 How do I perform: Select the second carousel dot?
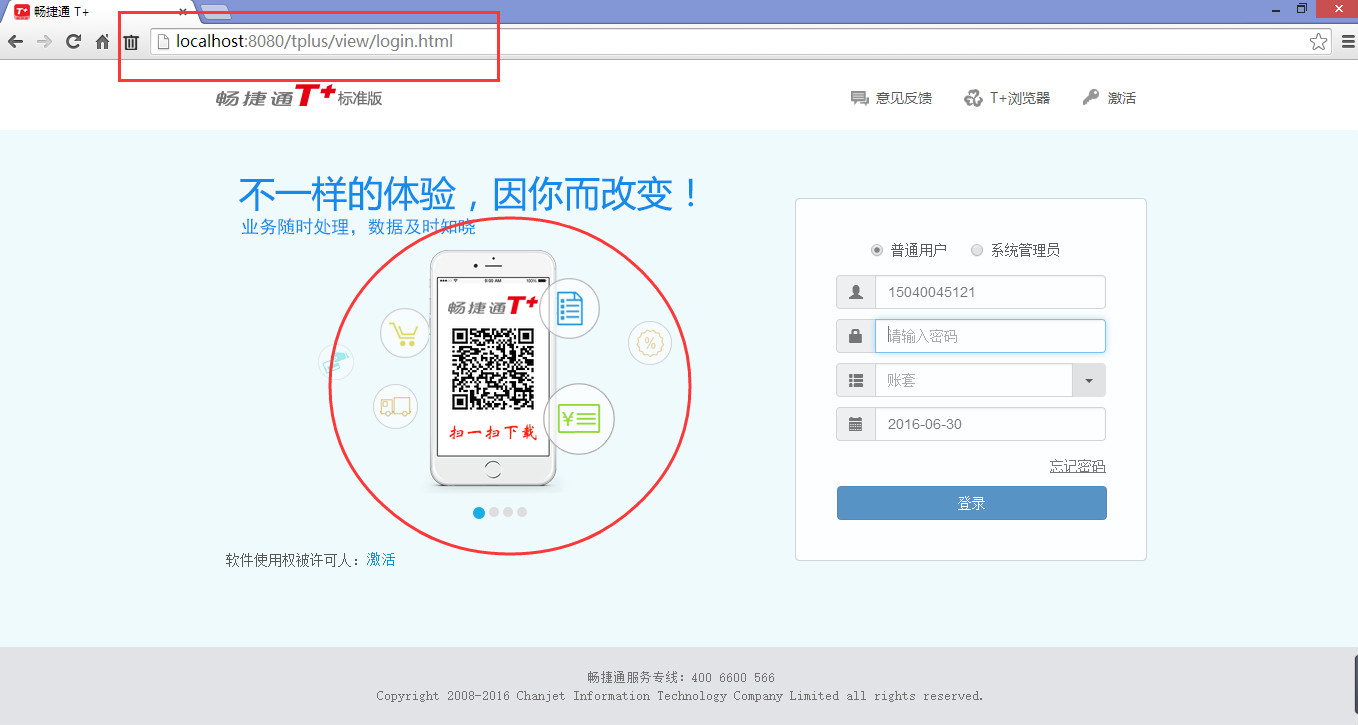(x=494, y=512)
